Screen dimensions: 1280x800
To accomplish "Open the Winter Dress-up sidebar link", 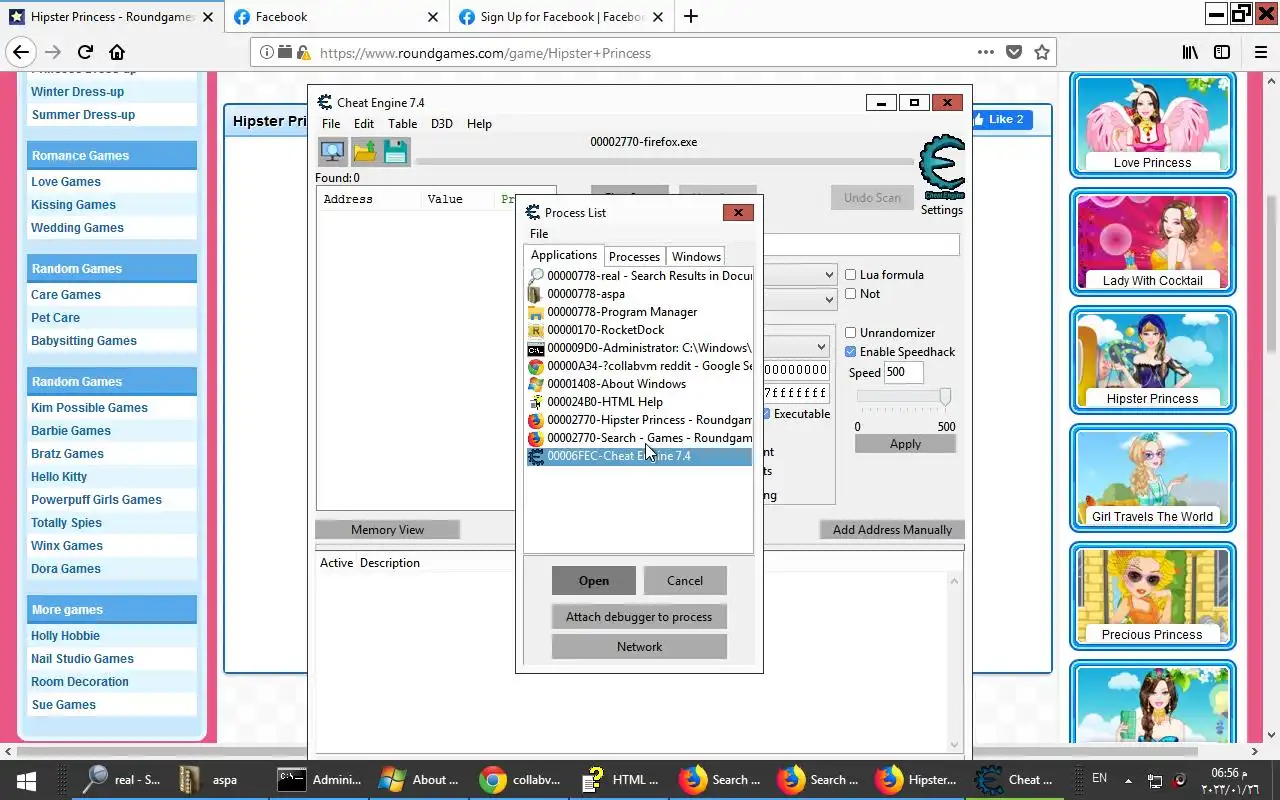I will click(x=78, y=92).
